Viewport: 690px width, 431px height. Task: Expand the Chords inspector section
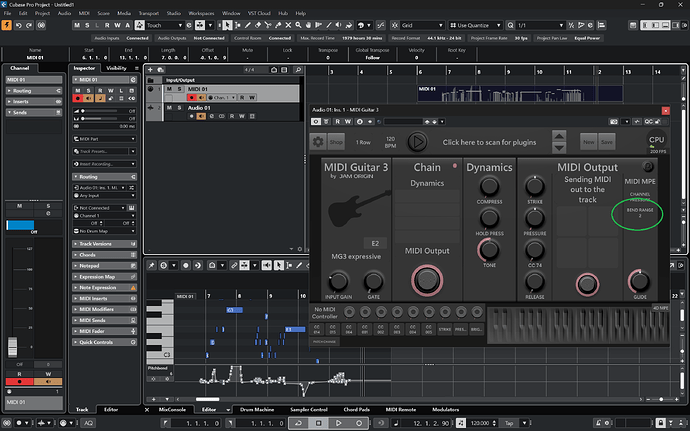105,255
